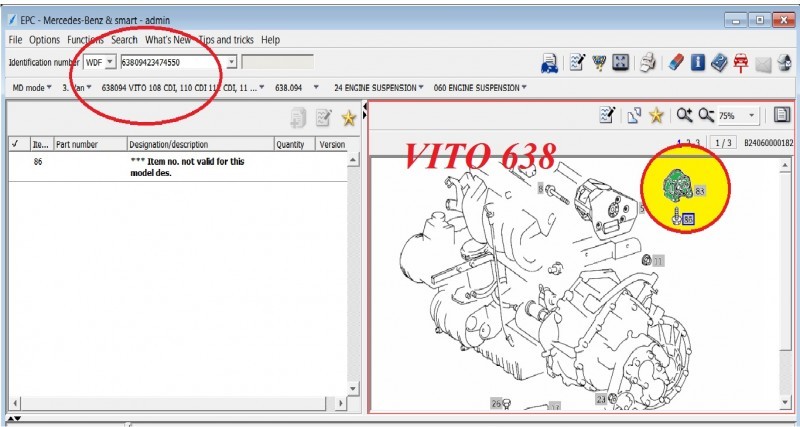Select callout number 8 in the diagram

(540, 189)
